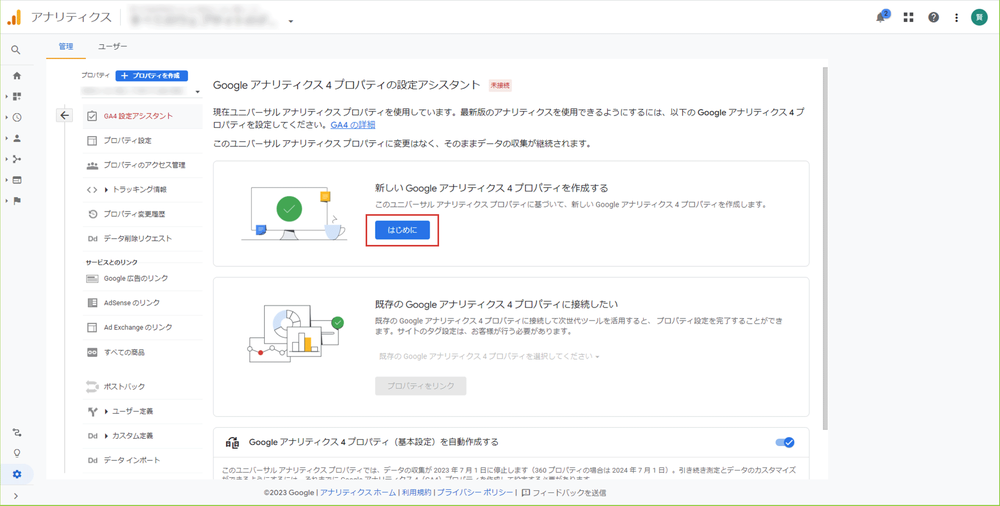Open the Discover lightbulb icon
Viewport: 1000px width, 506px height.
[17, 453]
